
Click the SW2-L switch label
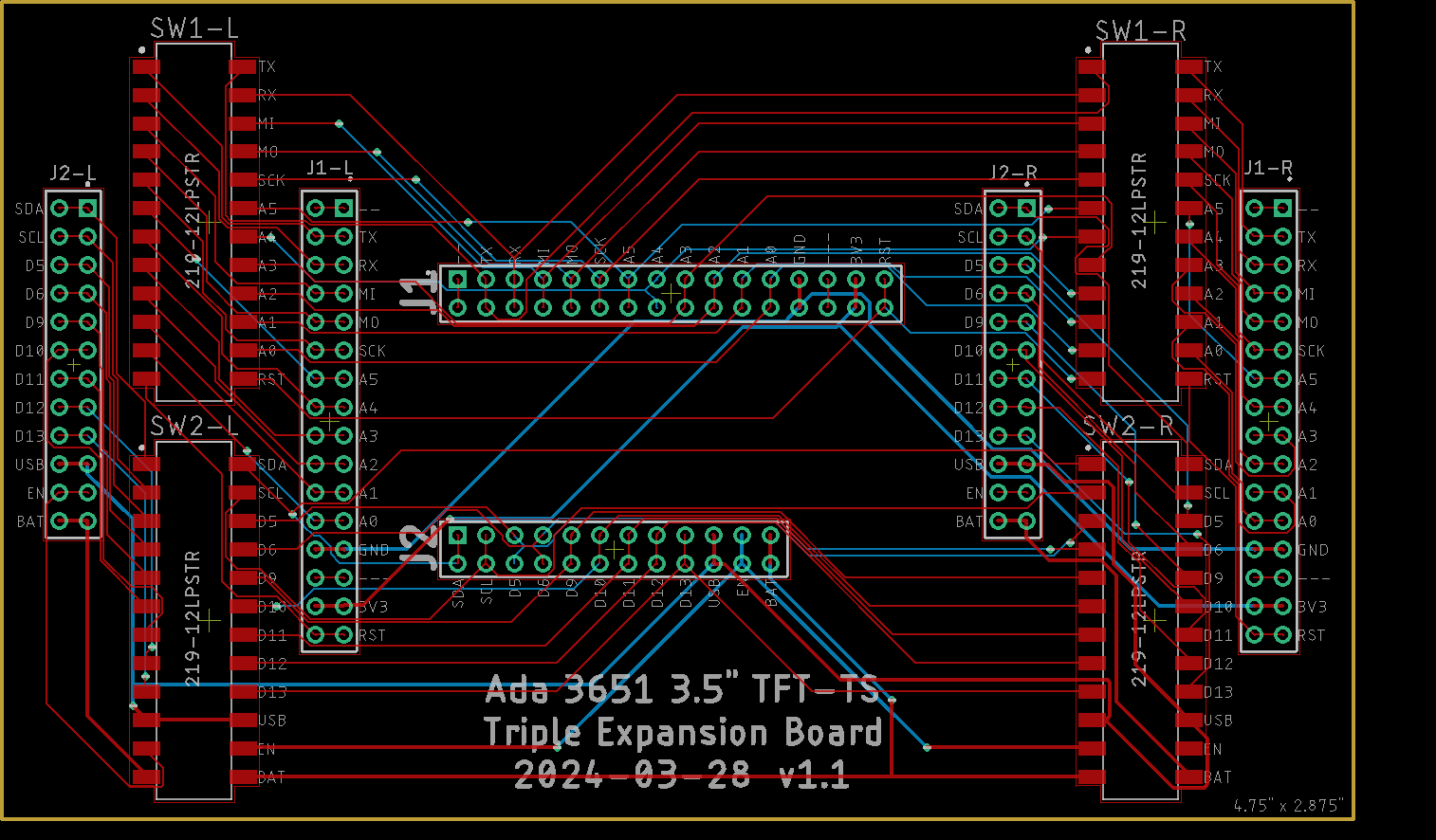(194, 427)
